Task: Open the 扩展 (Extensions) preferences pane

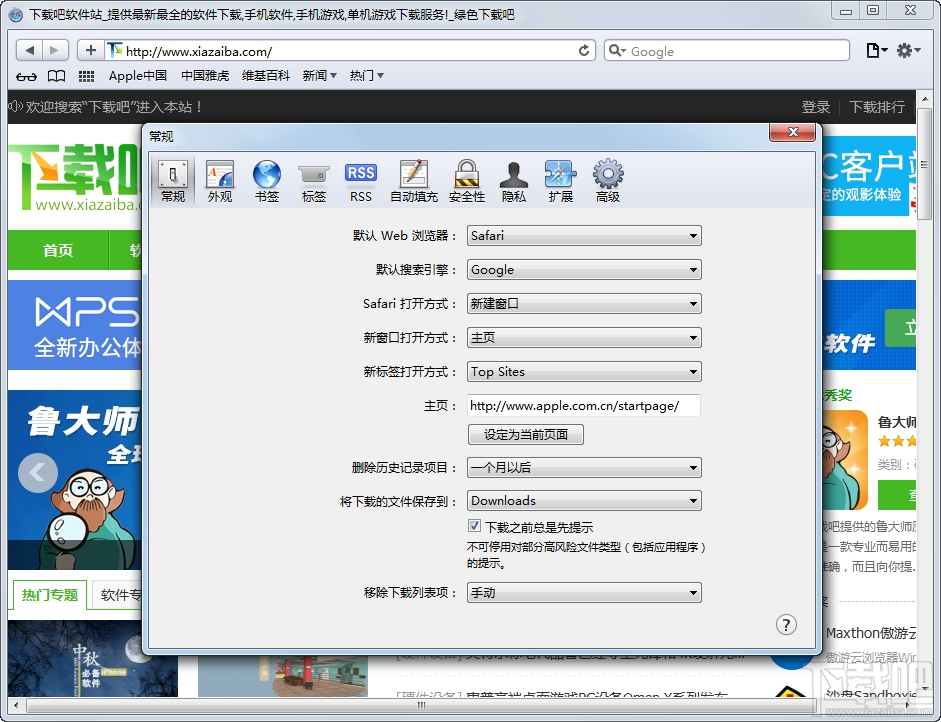Action: [560, 180]
